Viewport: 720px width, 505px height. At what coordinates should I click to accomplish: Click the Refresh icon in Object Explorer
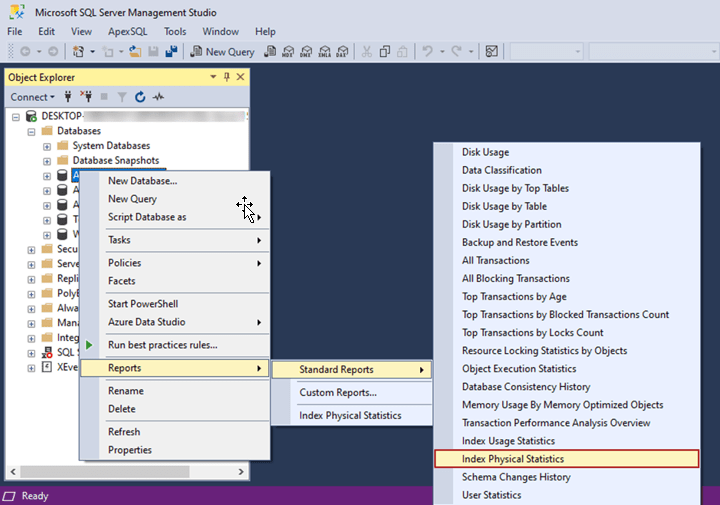tap(140, 97)
